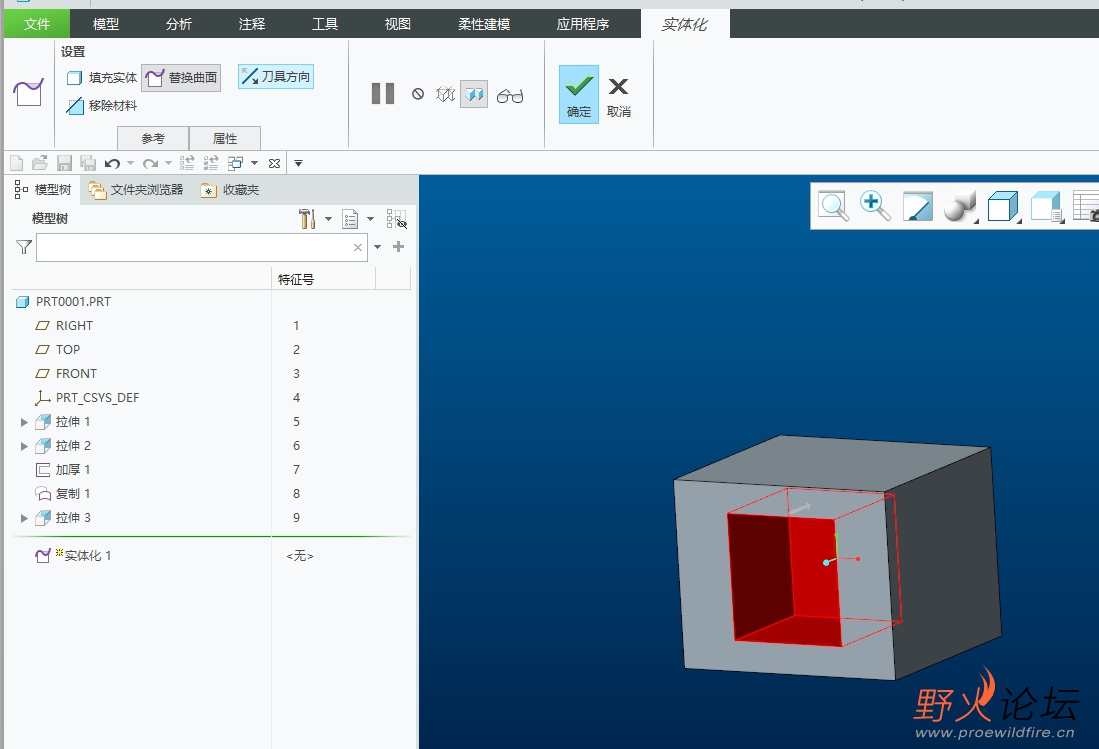Screen dimensions: 1099x749
Task: Click the second regenerate manager icon
Action: [211, 163]
